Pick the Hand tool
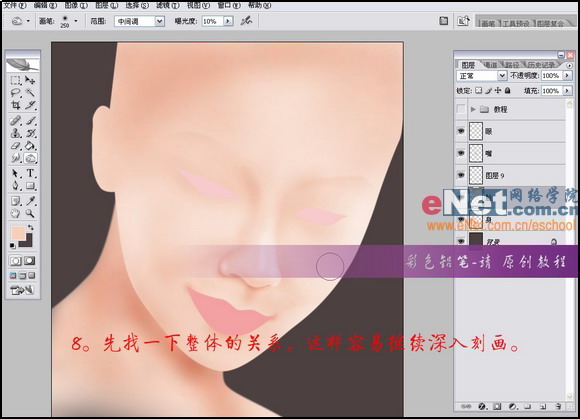 click(x=16, y=213)
